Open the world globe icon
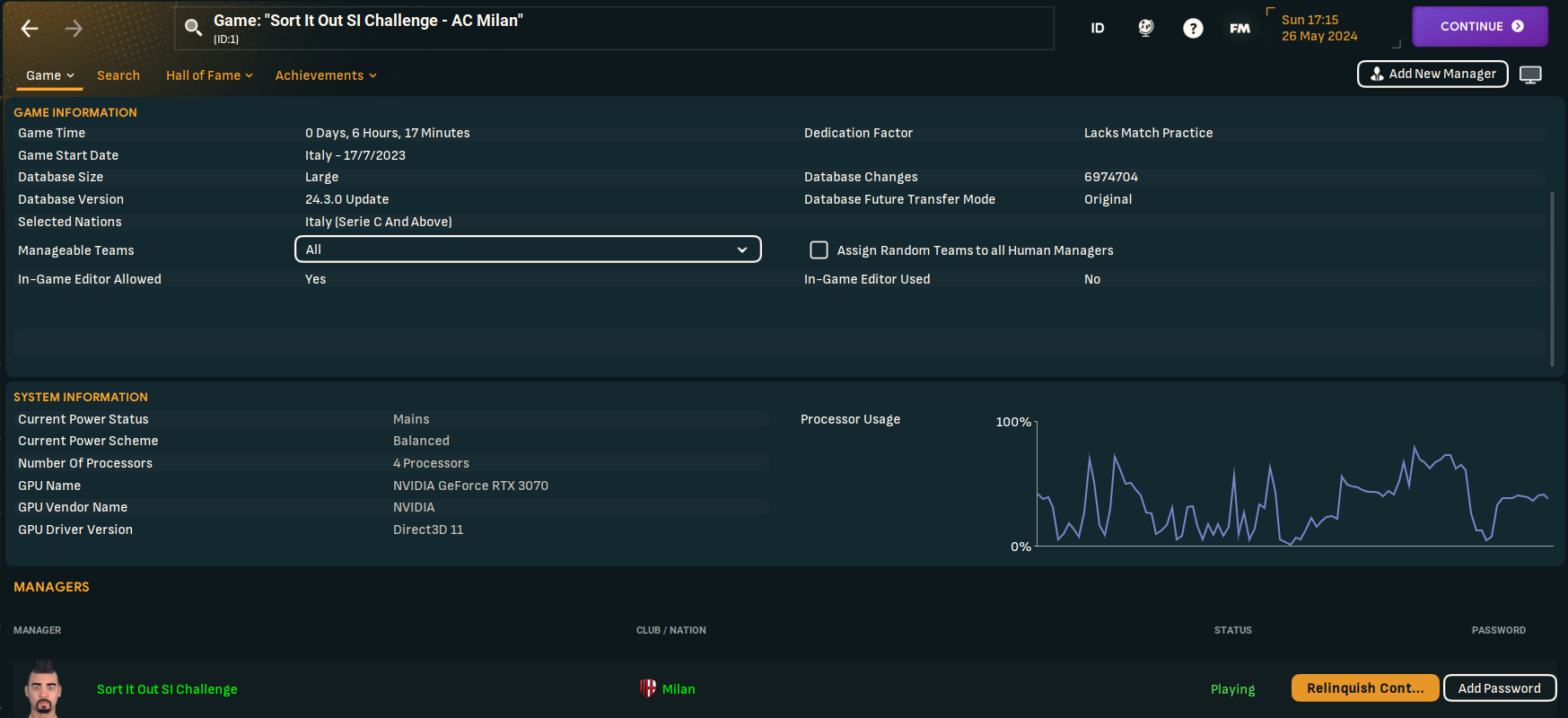This screenshot has width=1568, height=718. coord(1145,28)
